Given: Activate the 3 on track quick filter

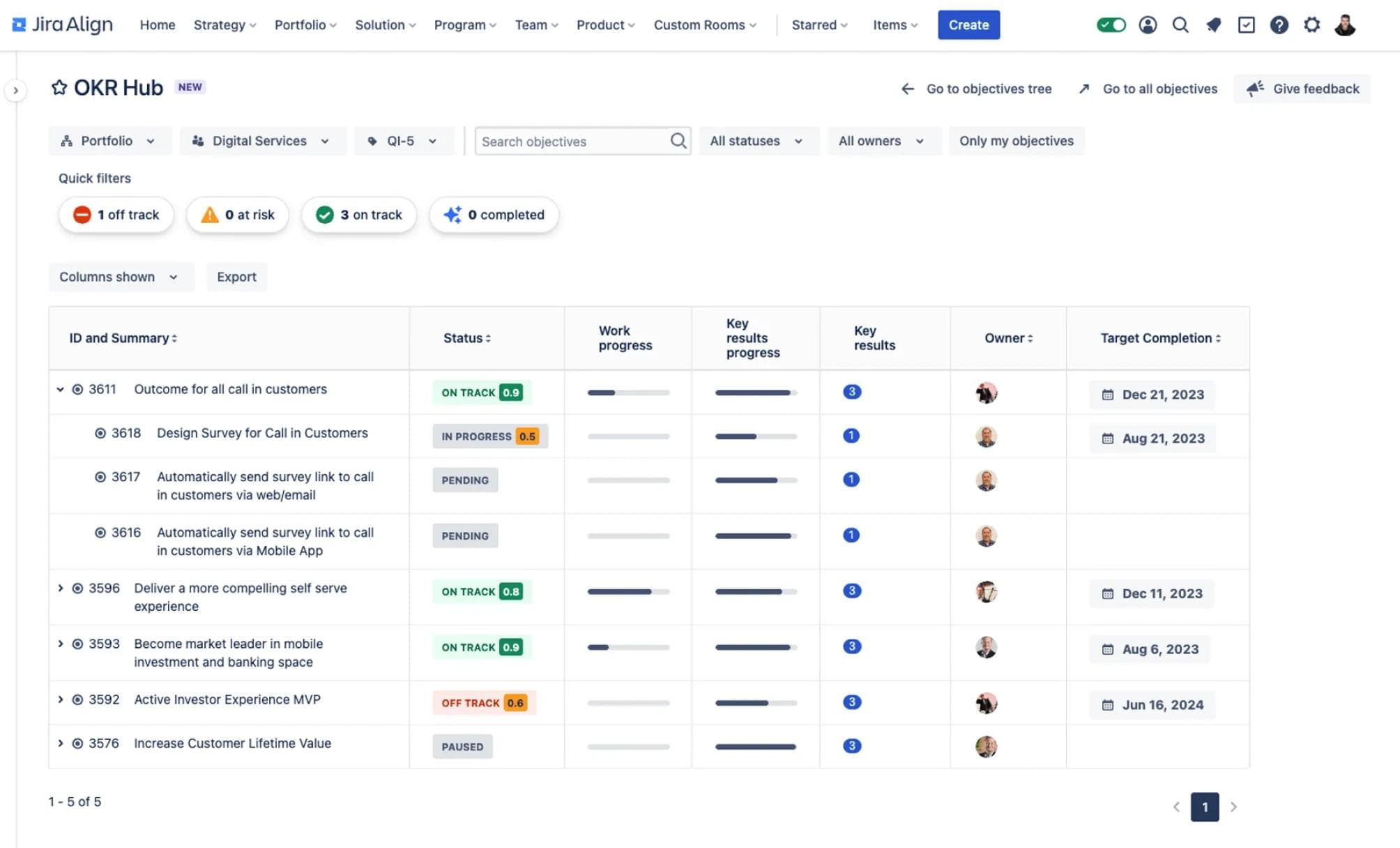Looking at the screenshot, I should coord(358,215).
